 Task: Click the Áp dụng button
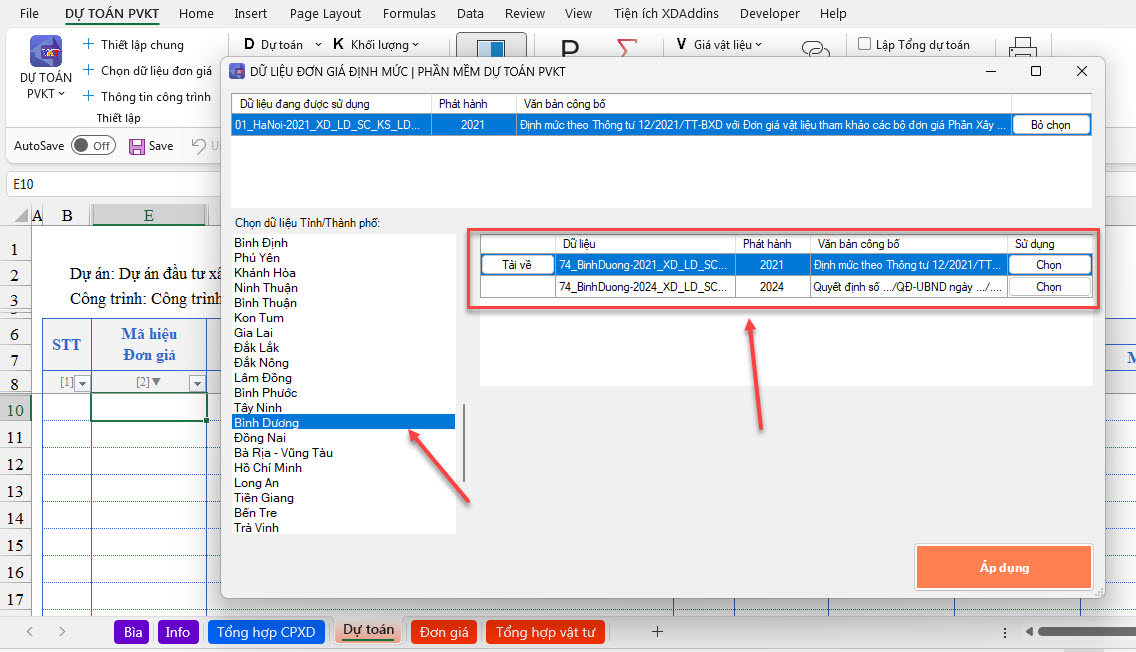click(1003, 568)
